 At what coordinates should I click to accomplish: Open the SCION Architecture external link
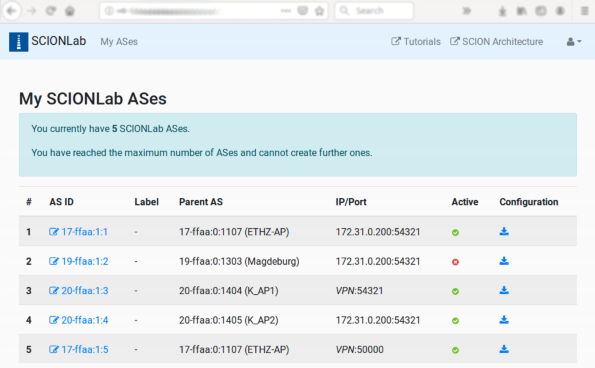pyautogui.click(x=496, y=41)
